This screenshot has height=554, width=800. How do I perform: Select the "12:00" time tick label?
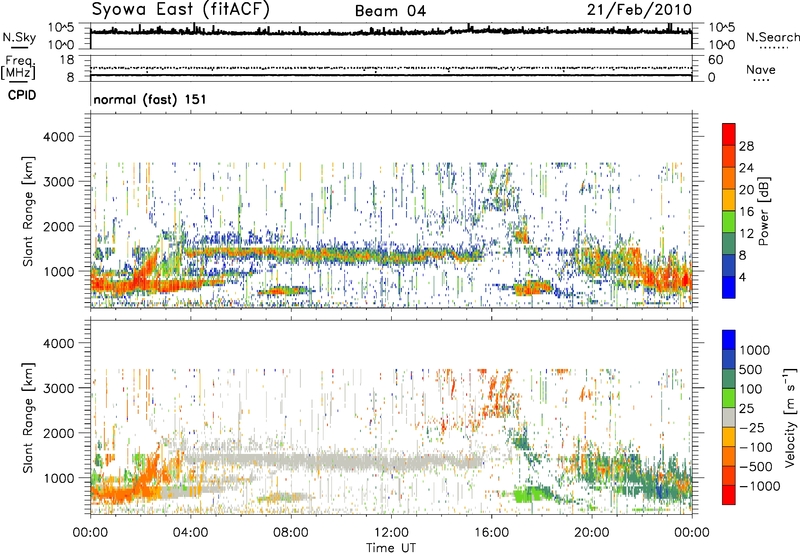[x=391, y=533]
